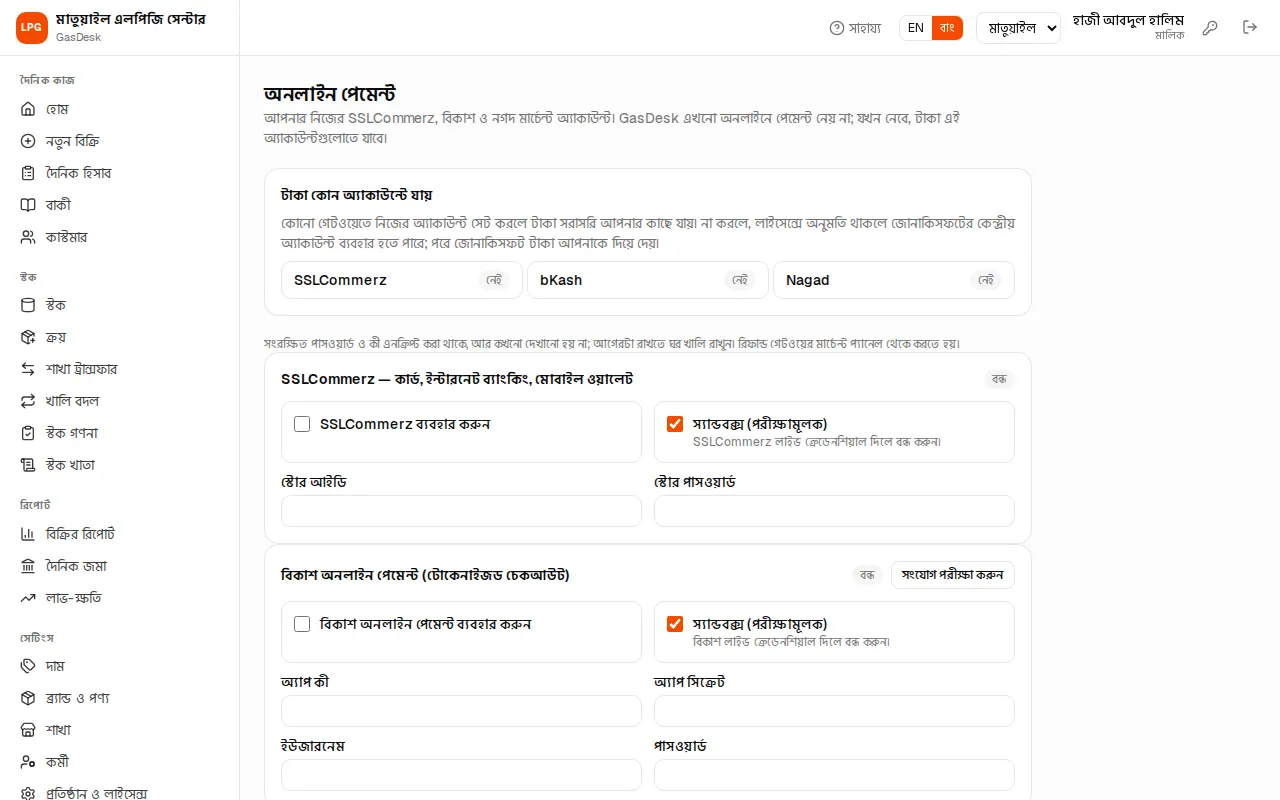Image resolution: width=1280 pixels, height=800 pixels.
Task: Click the খালি বদল swap icon
Action: tap(28, 401)
